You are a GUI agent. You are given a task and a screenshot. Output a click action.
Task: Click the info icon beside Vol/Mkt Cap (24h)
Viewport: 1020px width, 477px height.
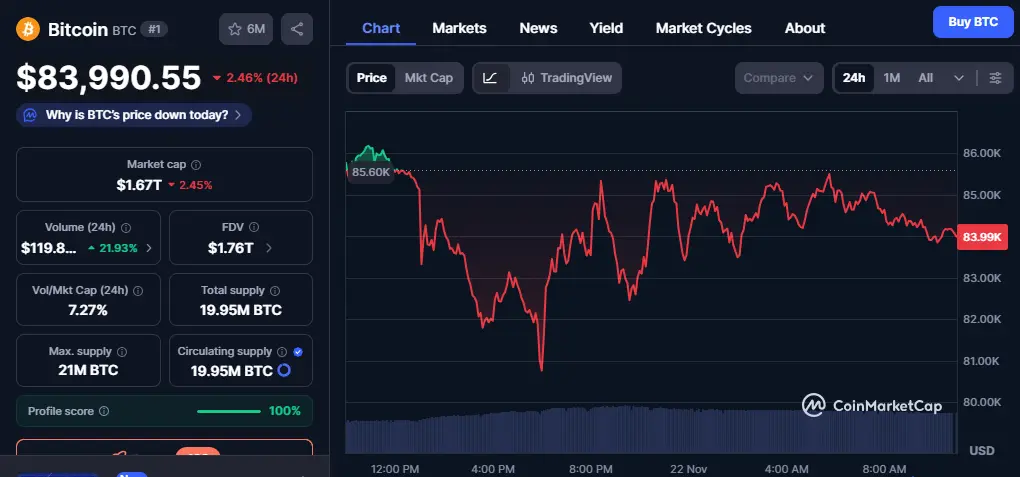click(x=138, y=291)
